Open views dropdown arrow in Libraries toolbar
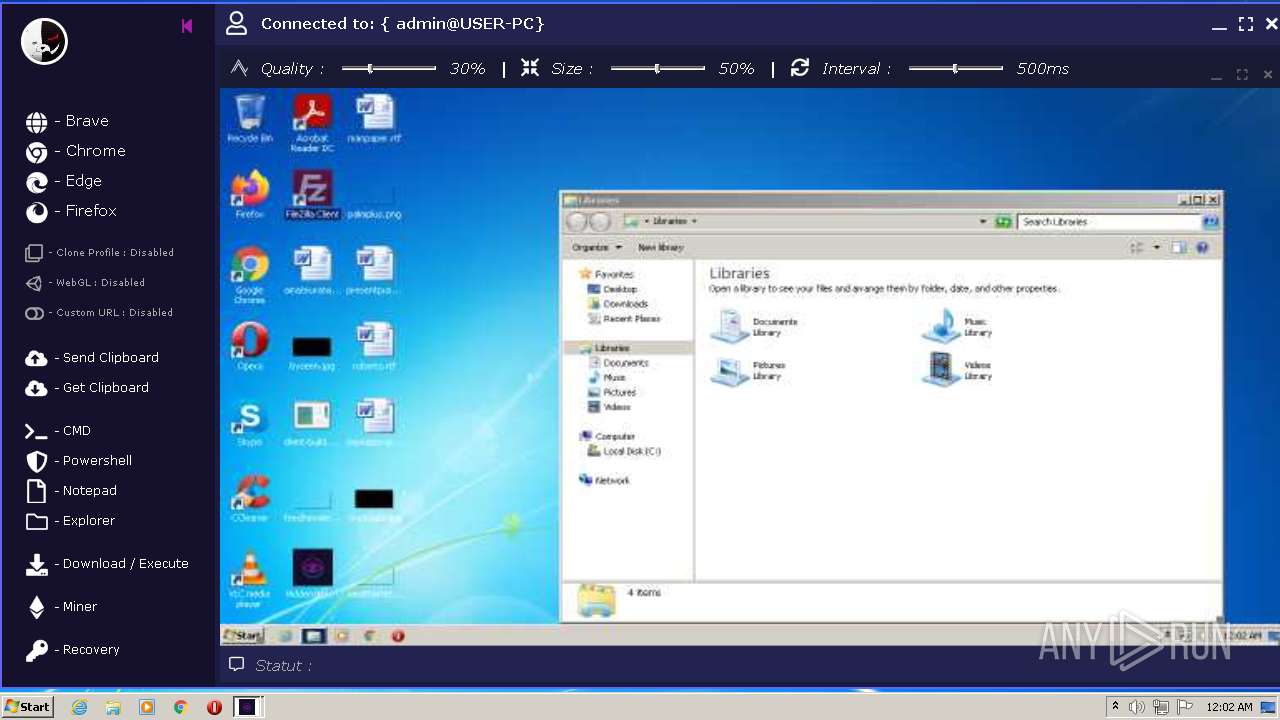1280x720 pixels. (x=1157, y=247)
